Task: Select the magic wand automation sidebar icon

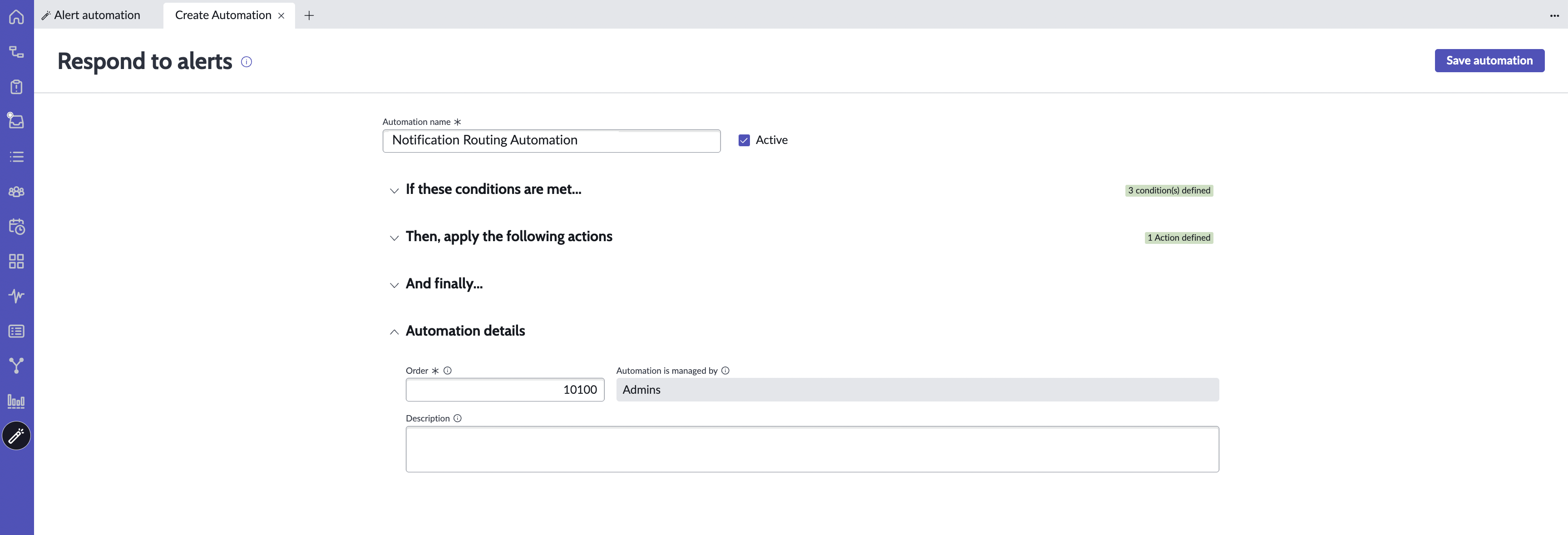Action: point(16,435)
